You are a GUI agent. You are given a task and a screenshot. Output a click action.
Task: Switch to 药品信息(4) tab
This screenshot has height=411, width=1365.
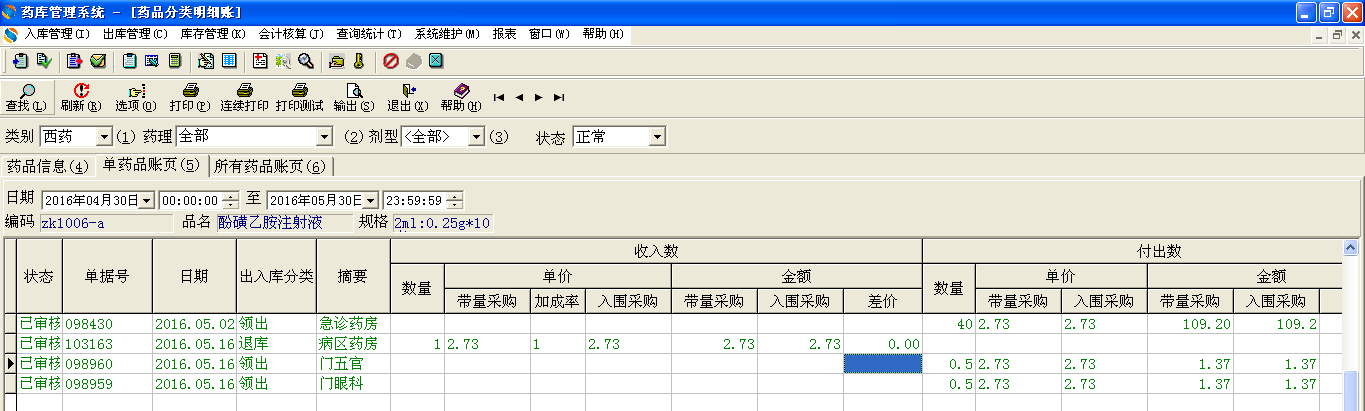(x=47, y=166)
